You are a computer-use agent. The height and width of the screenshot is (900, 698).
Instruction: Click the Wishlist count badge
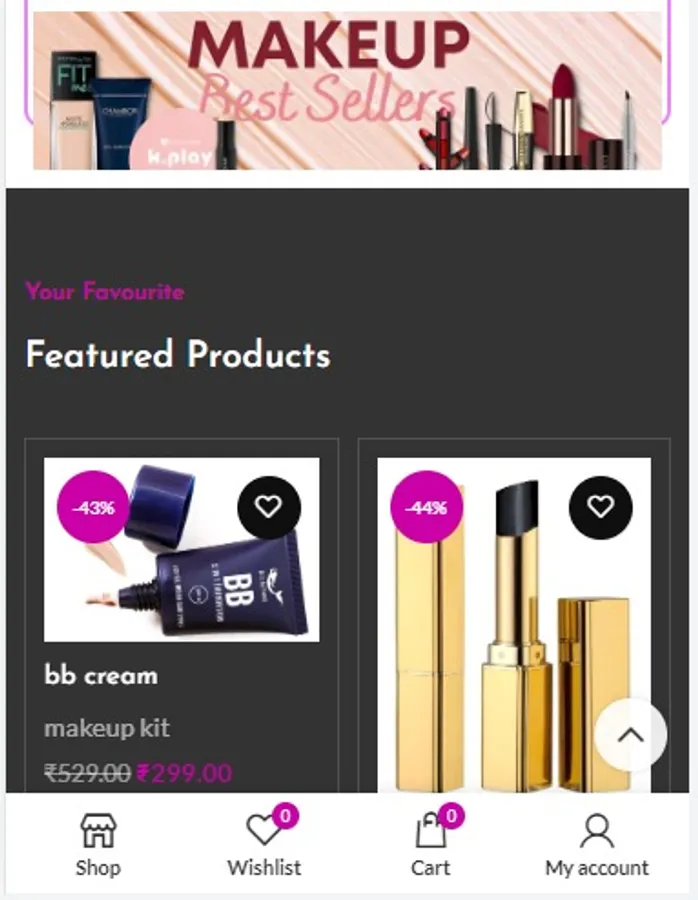285,815
